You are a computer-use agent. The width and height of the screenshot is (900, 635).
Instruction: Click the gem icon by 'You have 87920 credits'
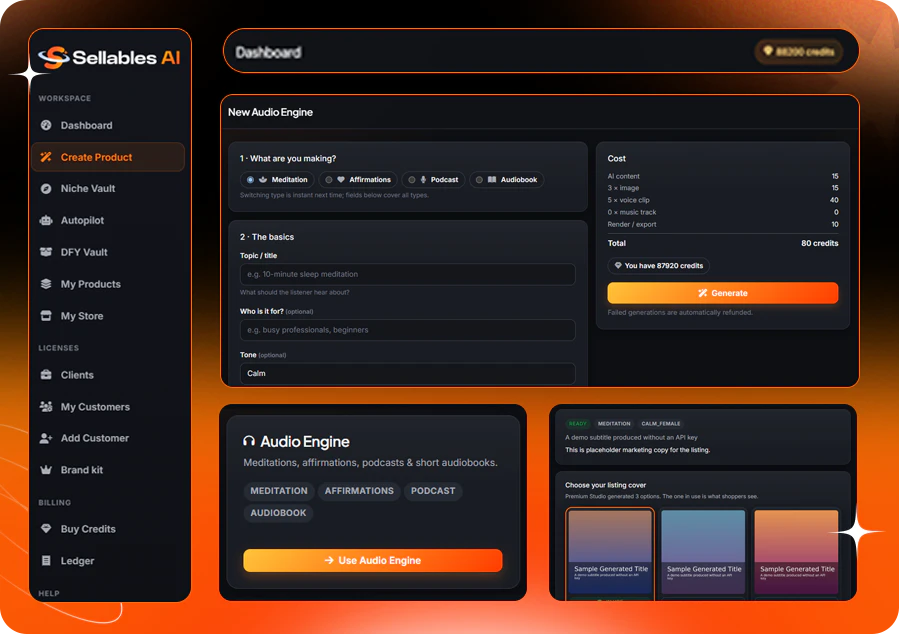point(618,265)
